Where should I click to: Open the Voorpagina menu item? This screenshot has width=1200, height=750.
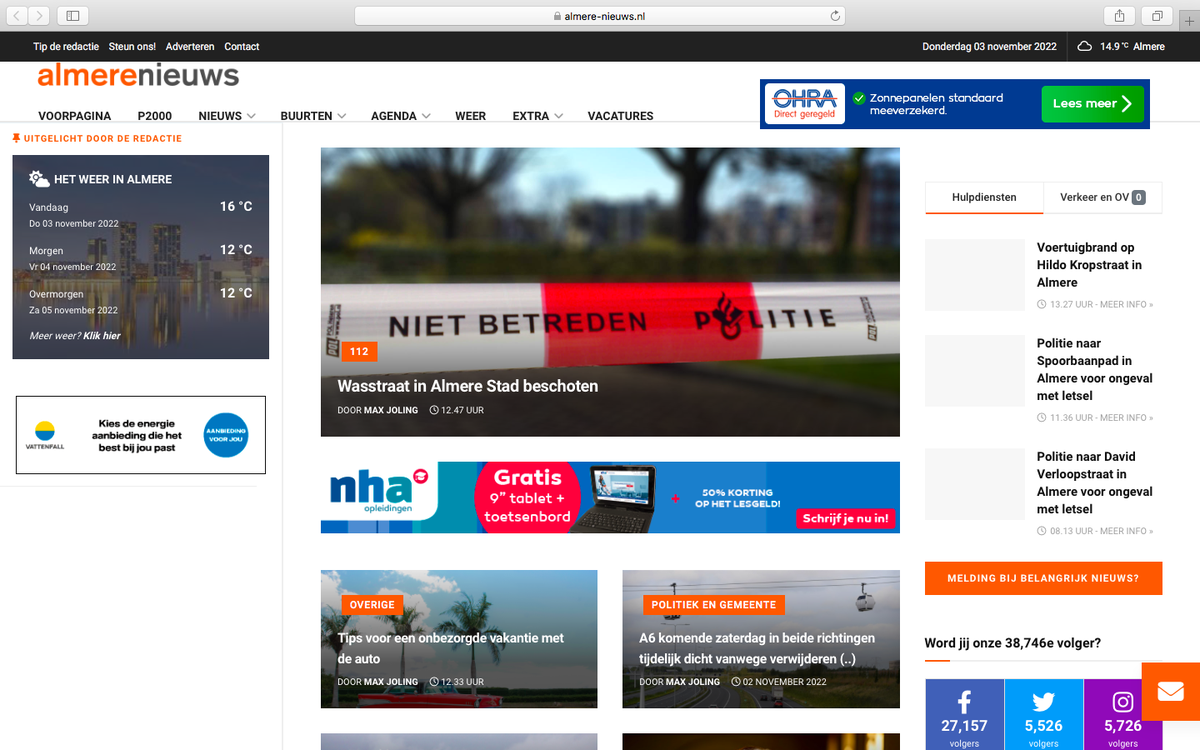[x=75, y=116]
